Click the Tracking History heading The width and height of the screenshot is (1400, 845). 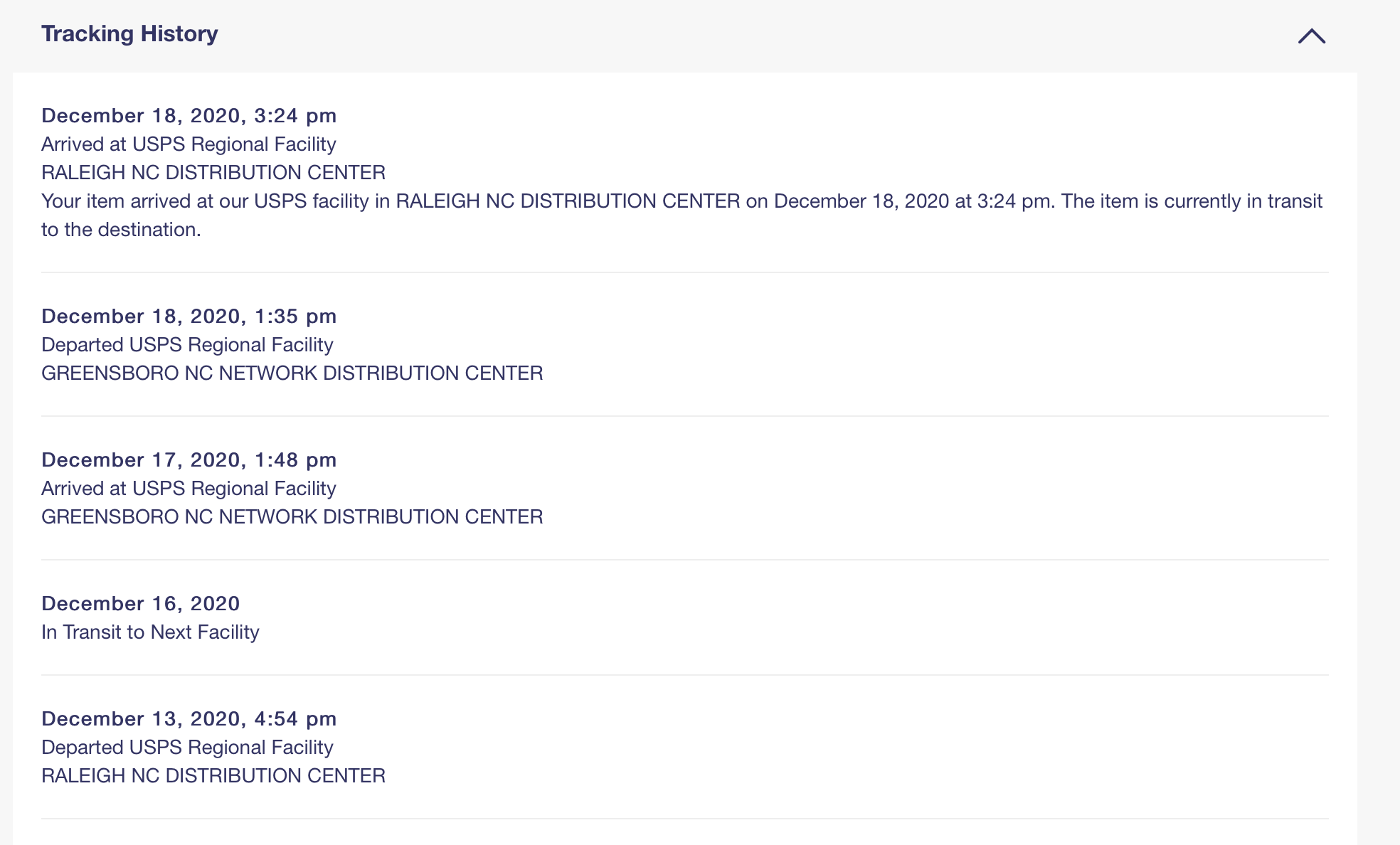click(x=129, y=33)
